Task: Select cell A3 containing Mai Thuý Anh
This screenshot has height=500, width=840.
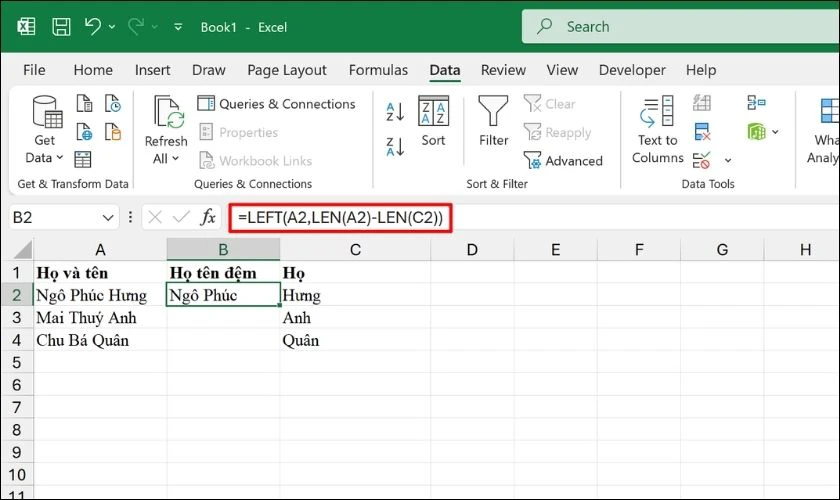Action: click(x=100, y=318)
